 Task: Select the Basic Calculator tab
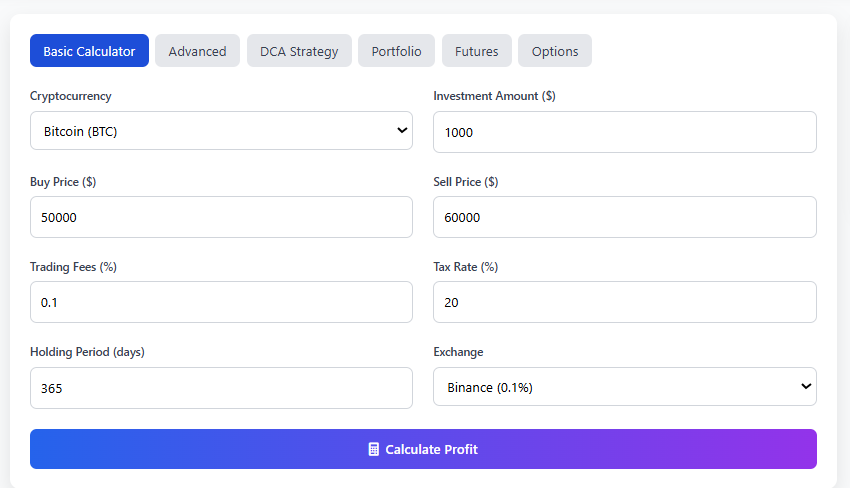click(89, 51)
